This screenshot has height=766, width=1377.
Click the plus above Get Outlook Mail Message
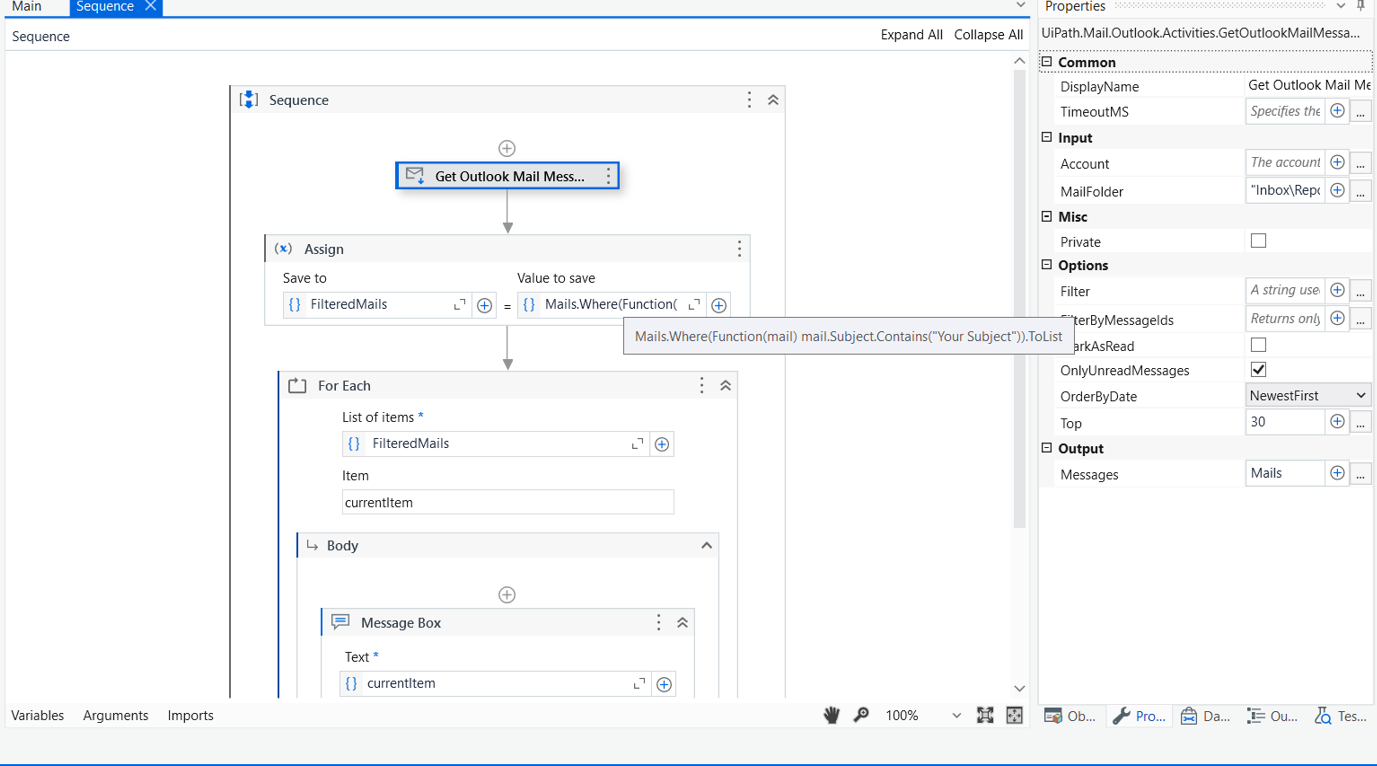507,147
